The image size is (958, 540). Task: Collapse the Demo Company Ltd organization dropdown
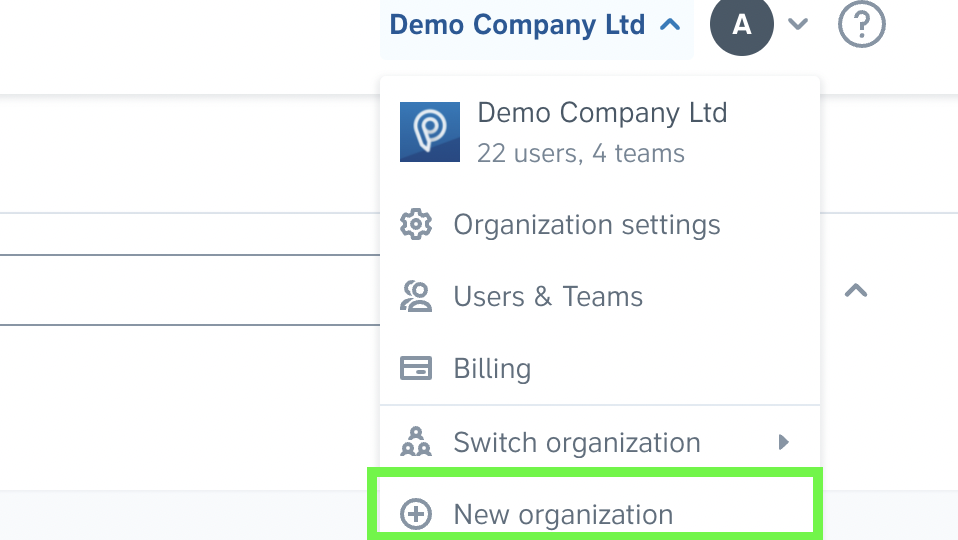(x=670, y=24)
